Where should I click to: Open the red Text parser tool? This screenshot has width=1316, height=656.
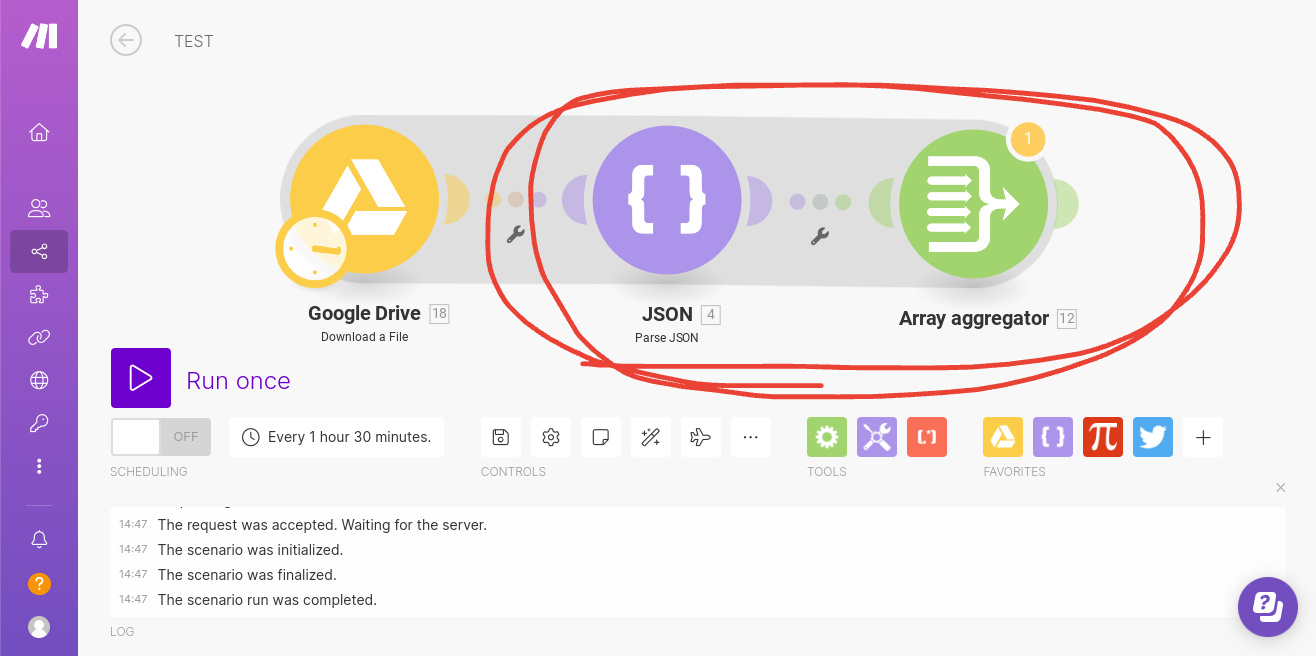pyautogui.click(x=927, y=437)
